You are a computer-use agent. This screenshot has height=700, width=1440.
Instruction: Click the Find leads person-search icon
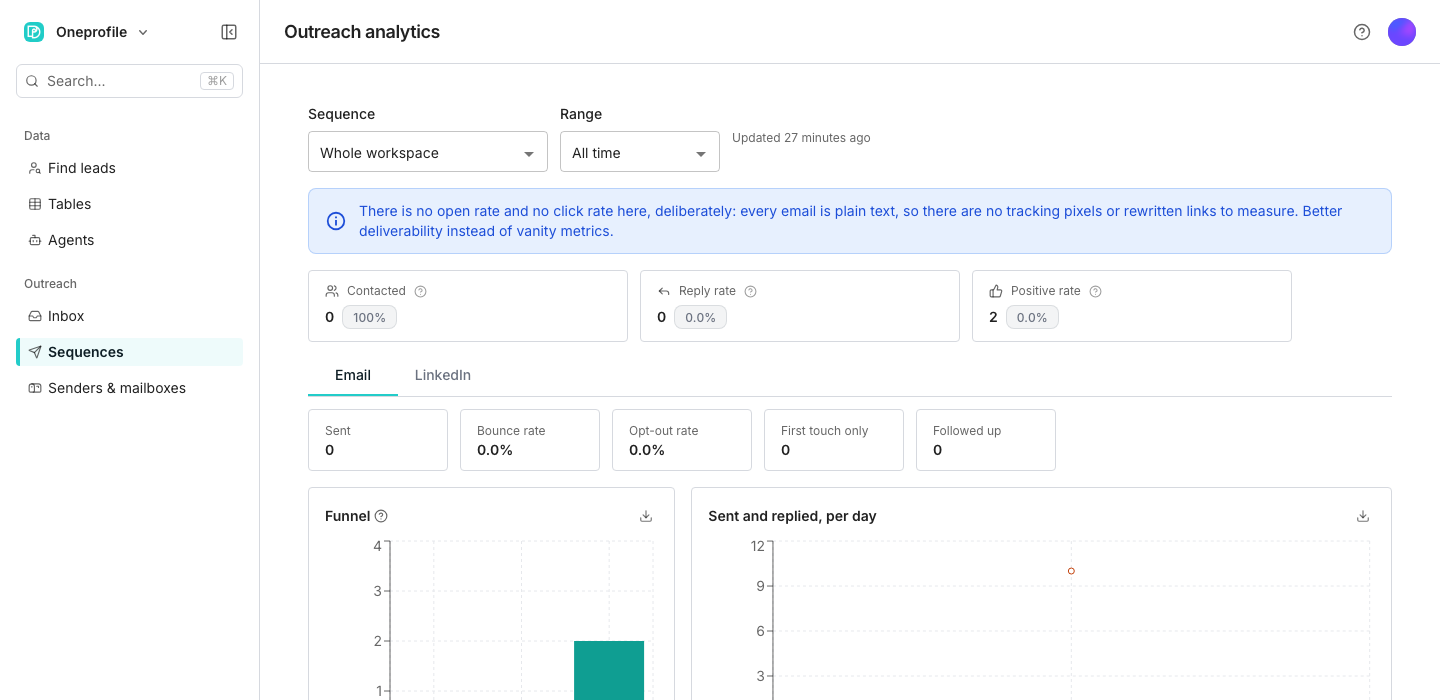pyautogui.click(x=35, y=168)
